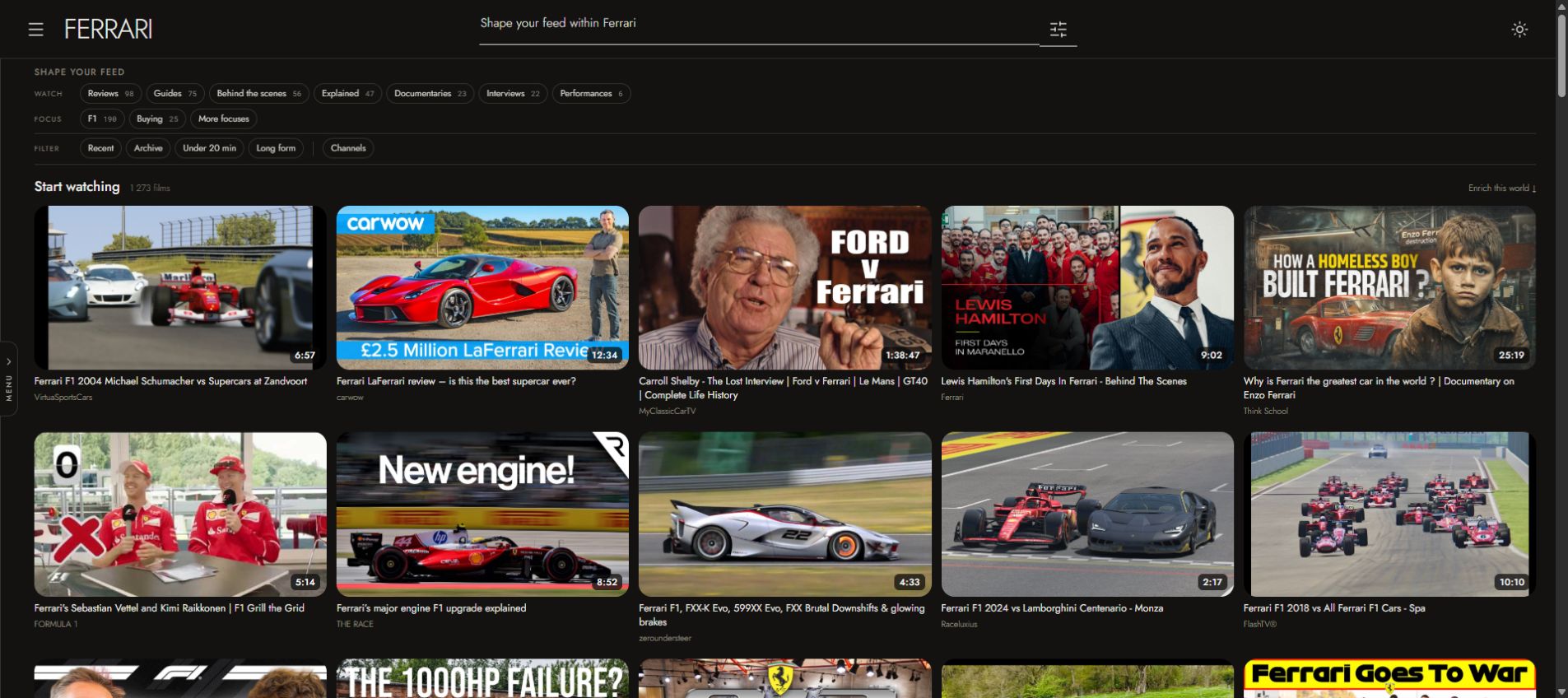Open the Lewis Hamilton First Days thumbnail
Viewport: 1568px width, 698px height.
[x=1087, y=288]
